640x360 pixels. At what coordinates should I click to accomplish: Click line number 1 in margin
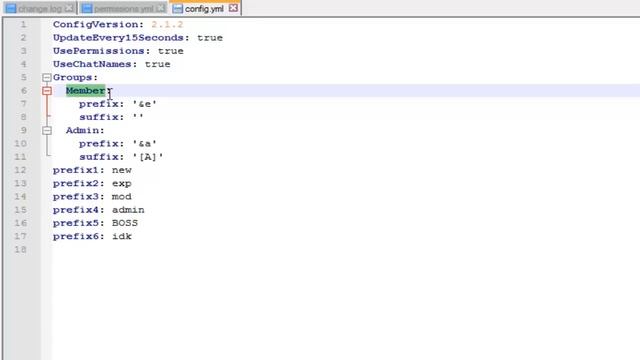coord(23,24)
